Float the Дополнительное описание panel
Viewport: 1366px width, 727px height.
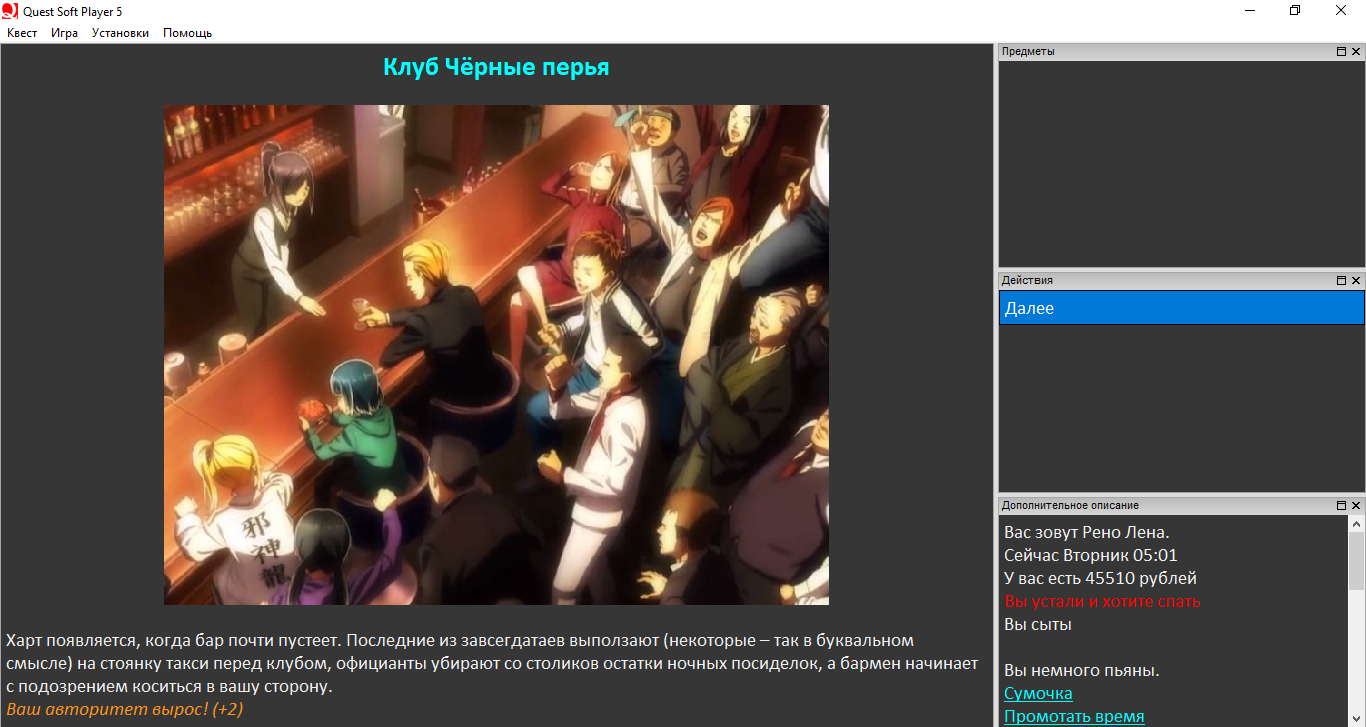(x=1341, y=506)
